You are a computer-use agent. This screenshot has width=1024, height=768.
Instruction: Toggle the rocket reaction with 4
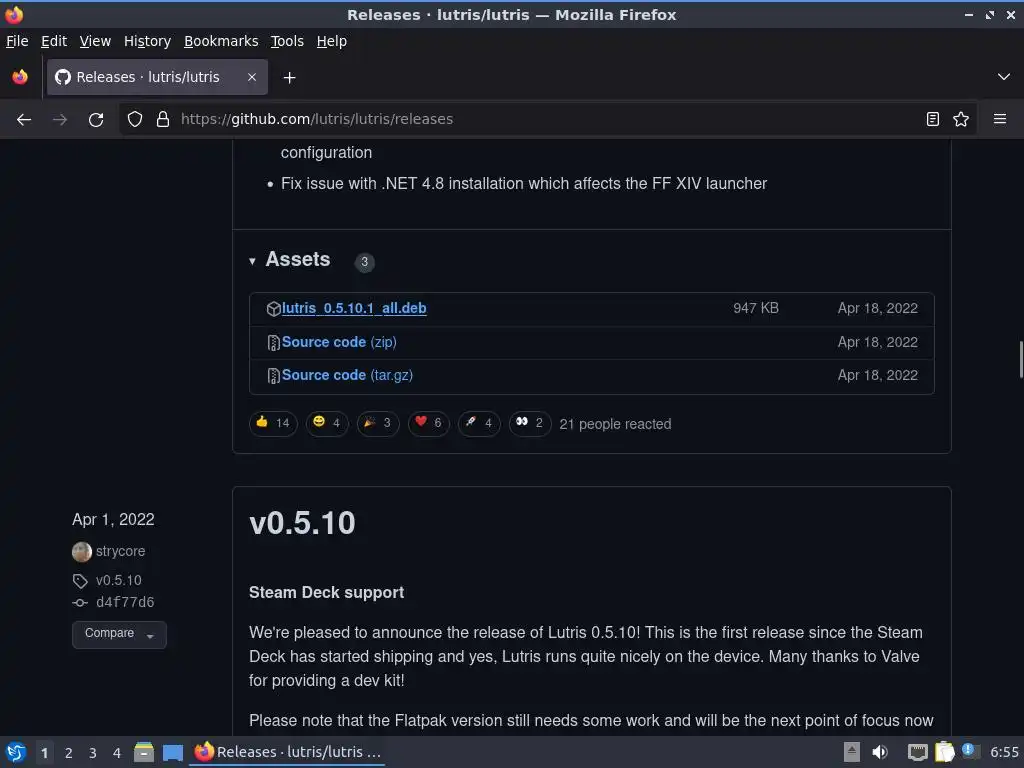click(x=479, y=423)
